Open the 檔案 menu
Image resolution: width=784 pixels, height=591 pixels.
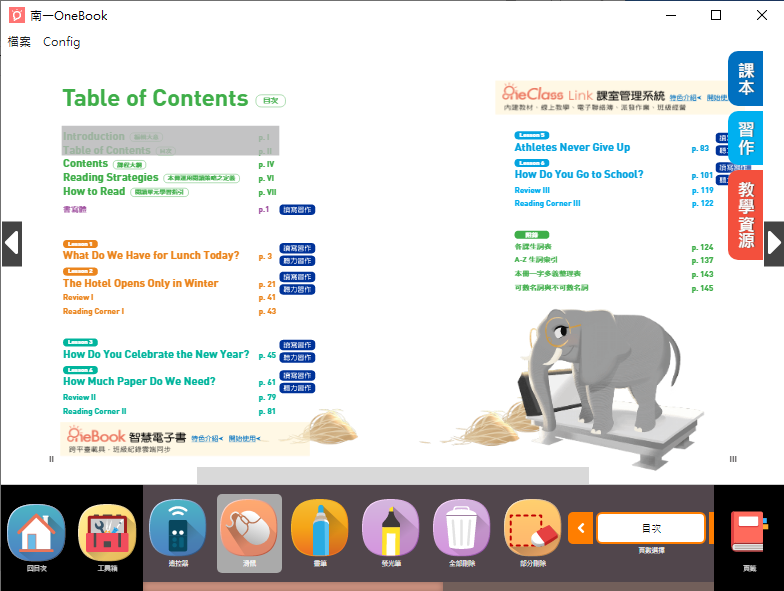coord(19,42)
